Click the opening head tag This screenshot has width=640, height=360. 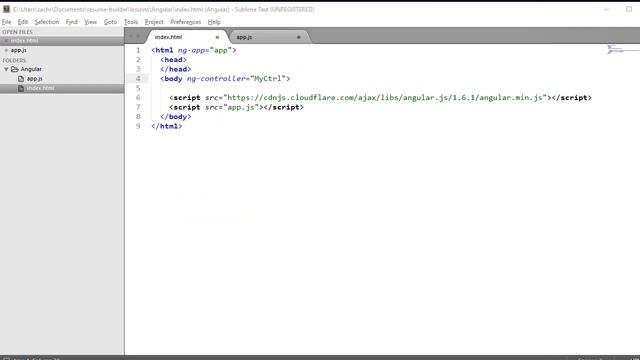(173, 60)
